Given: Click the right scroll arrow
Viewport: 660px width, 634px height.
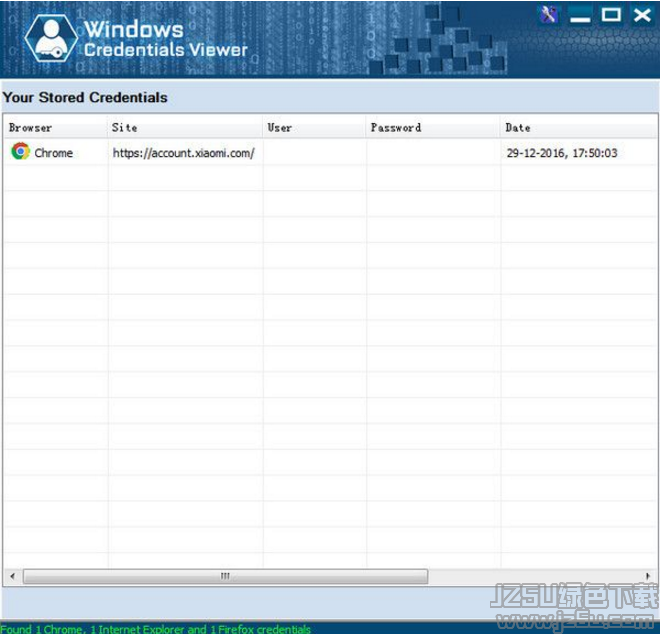Looking at the screenshot, I should [x=647, y=576].
